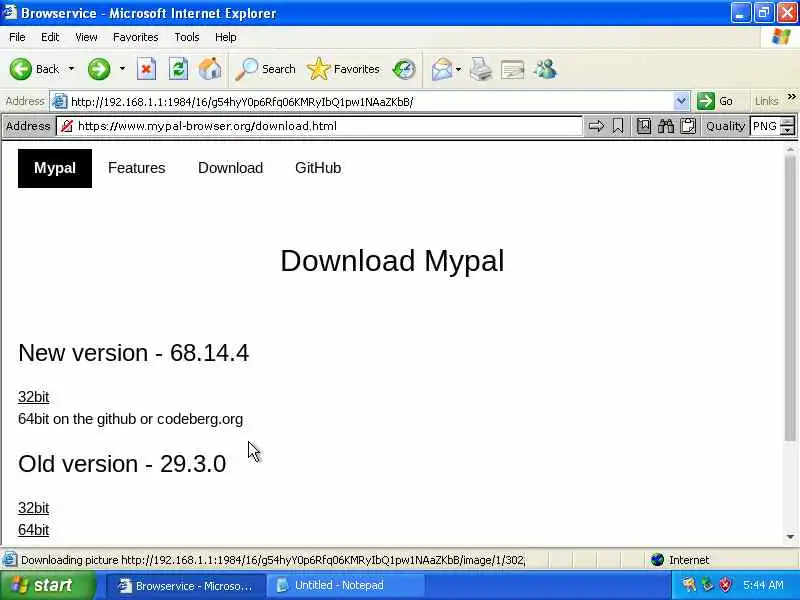Click the page vertical scrollbar thumb
The width and height of the screenshot is (800, 600).
pyautogui.click(x=791, y=298)
